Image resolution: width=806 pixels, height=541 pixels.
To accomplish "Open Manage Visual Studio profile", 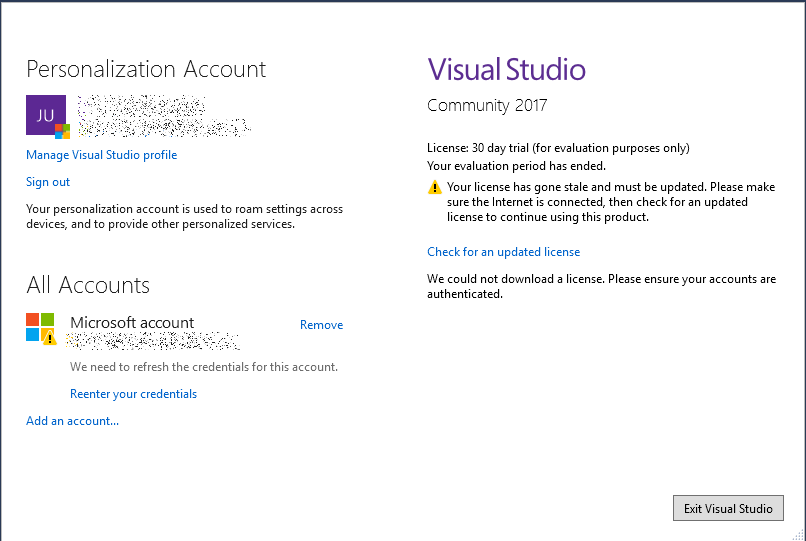I will (101, 155).
